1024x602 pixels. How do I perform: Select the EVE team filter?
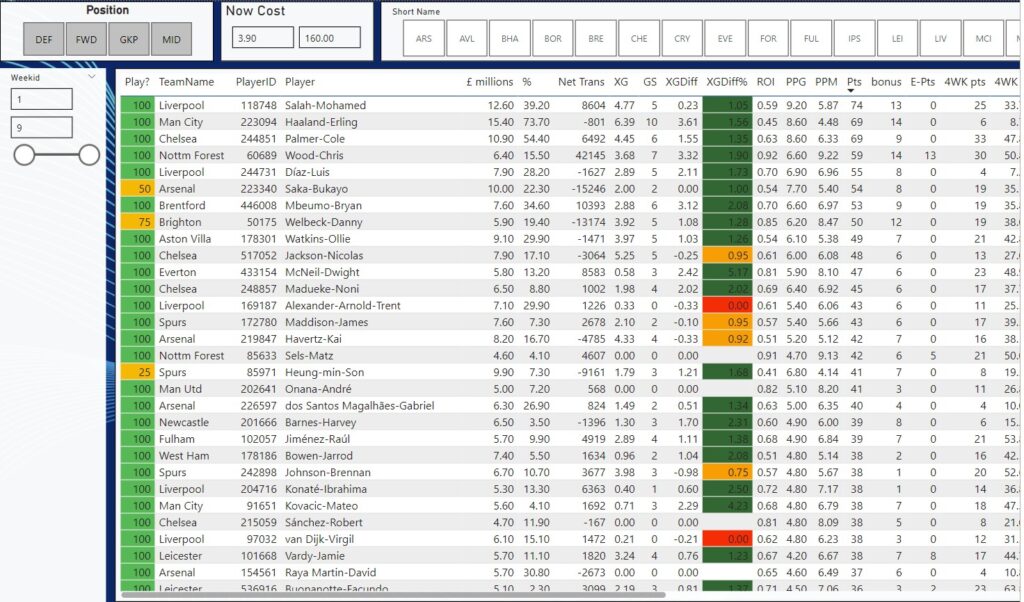725,39
